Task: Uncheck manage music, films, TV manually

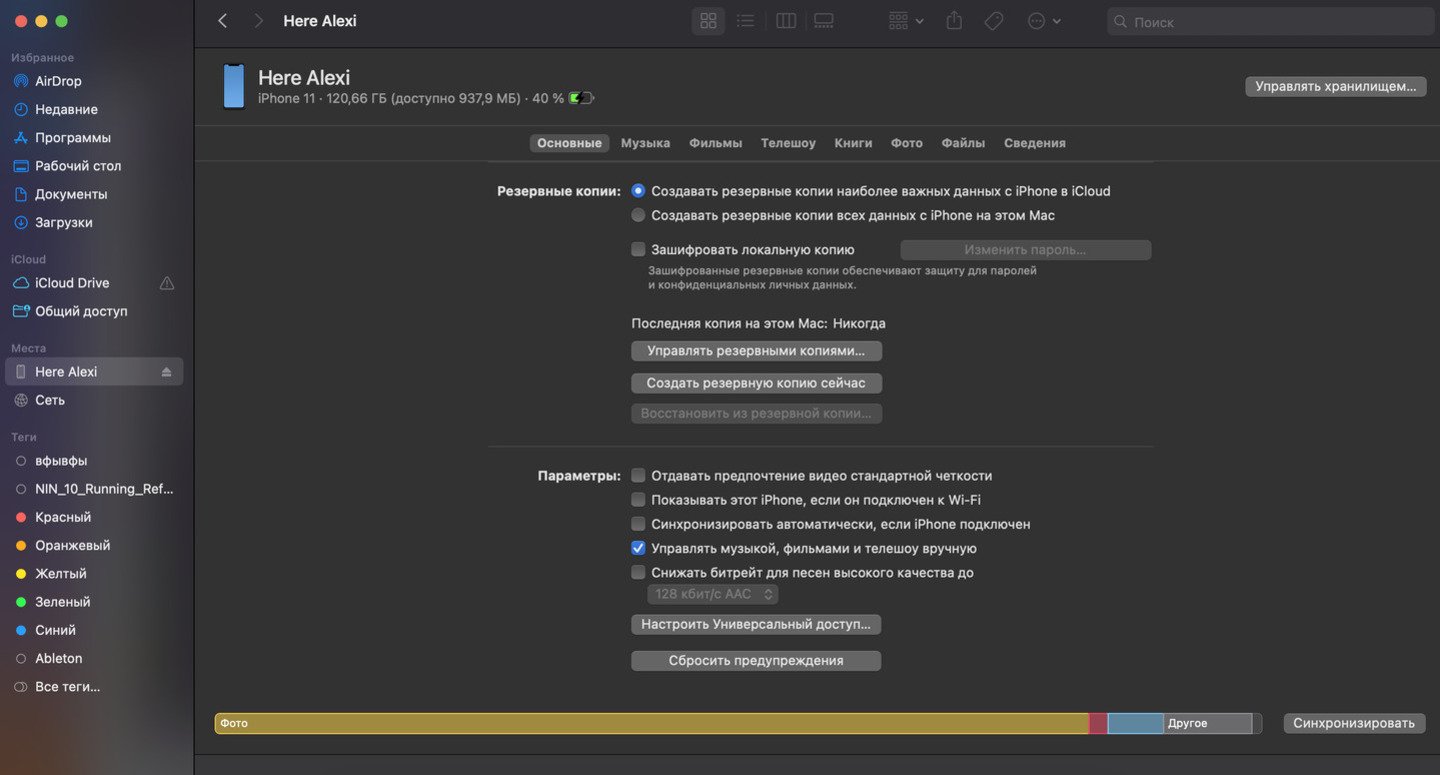Action: click(x=638, y=549)
